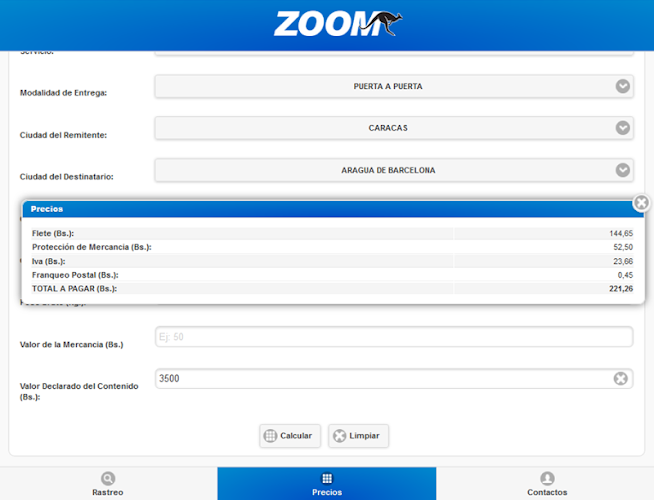Viewport: 654px width, 500px height.
Task: Click the Valor Declarado del Contenido label
Action: (x=79, y=392)
